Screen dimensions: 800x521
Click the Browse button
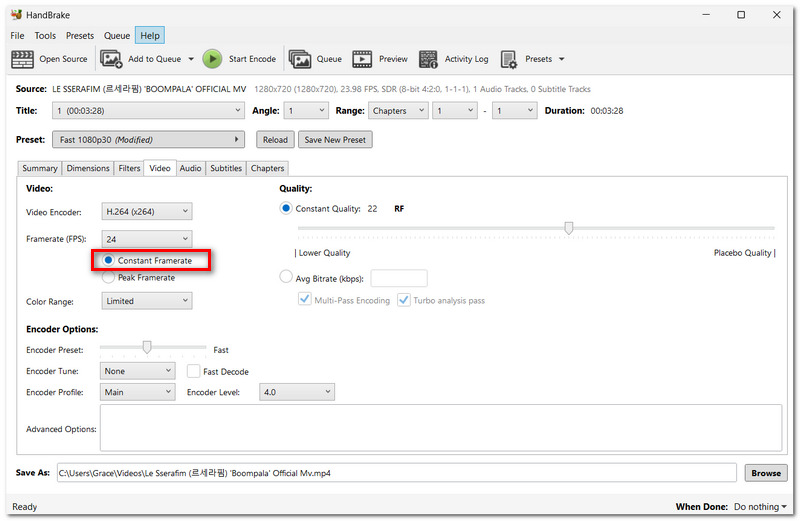click(766, 473)
